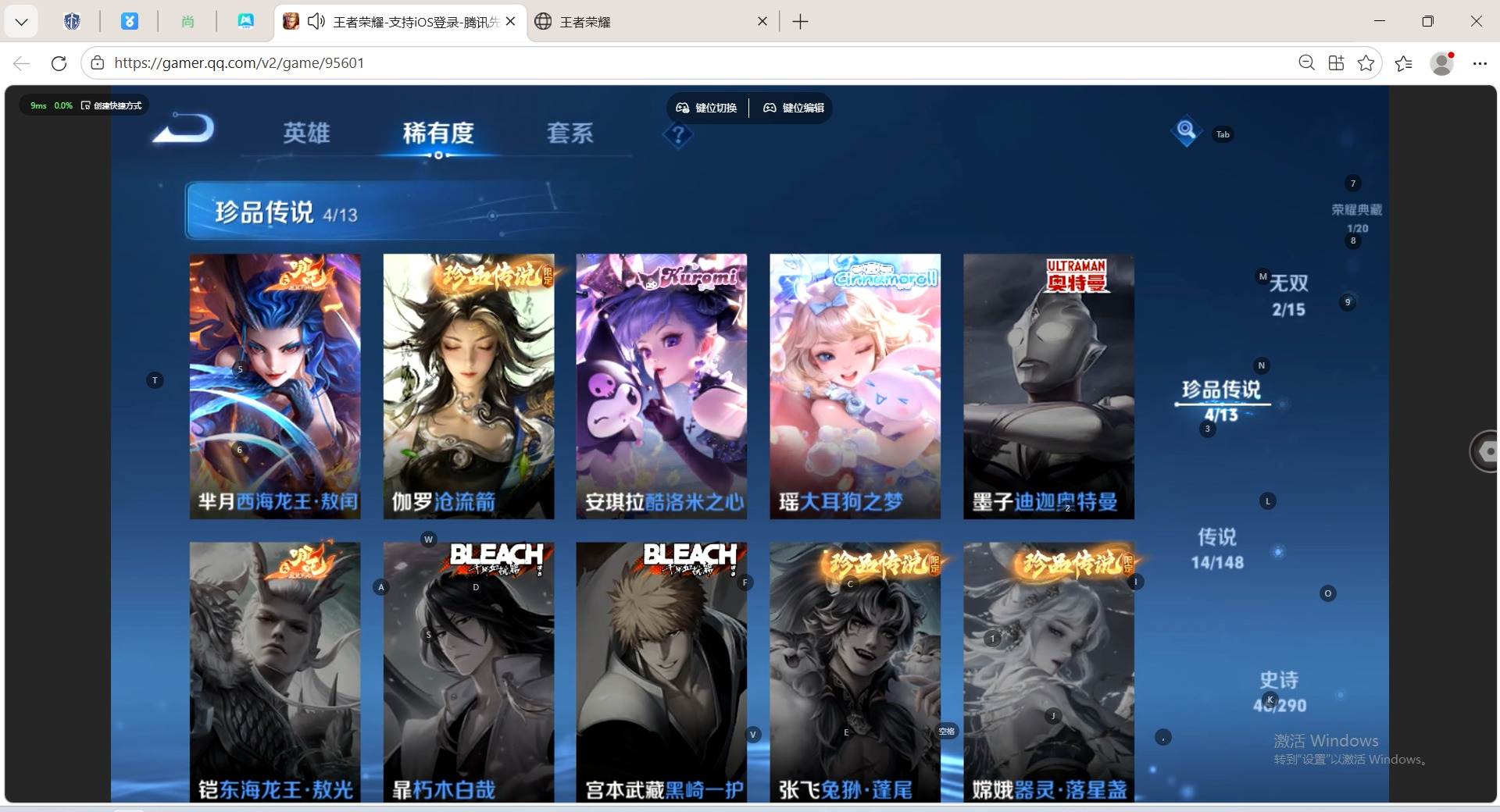Image resolution: width=1500 pixels, height=812 pixels.
Task: Open the 铠 东海龙王·敖光 skin card
Action: click(x=275, y=672)
